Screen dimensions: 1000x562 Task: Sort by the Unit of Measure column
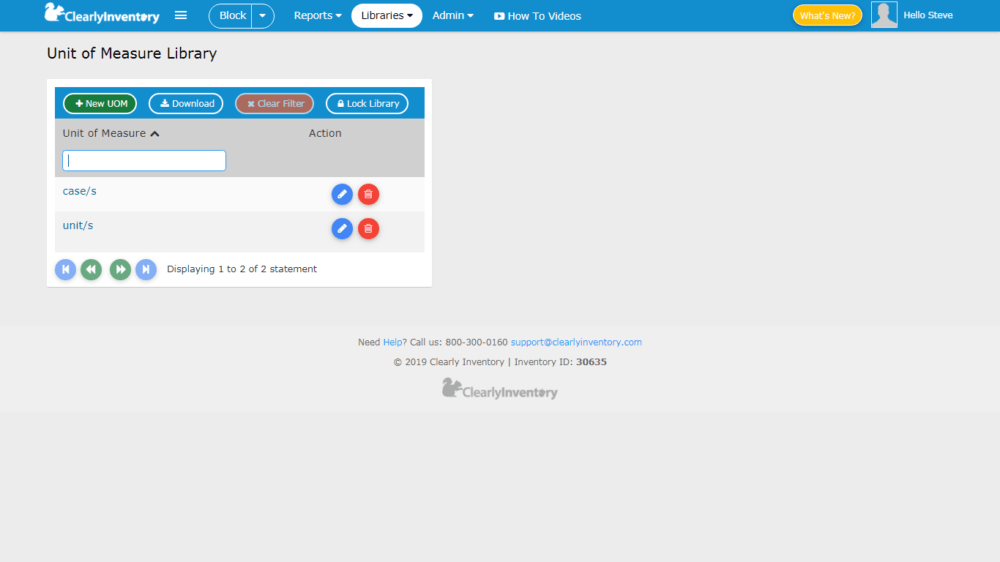[111, 133]
